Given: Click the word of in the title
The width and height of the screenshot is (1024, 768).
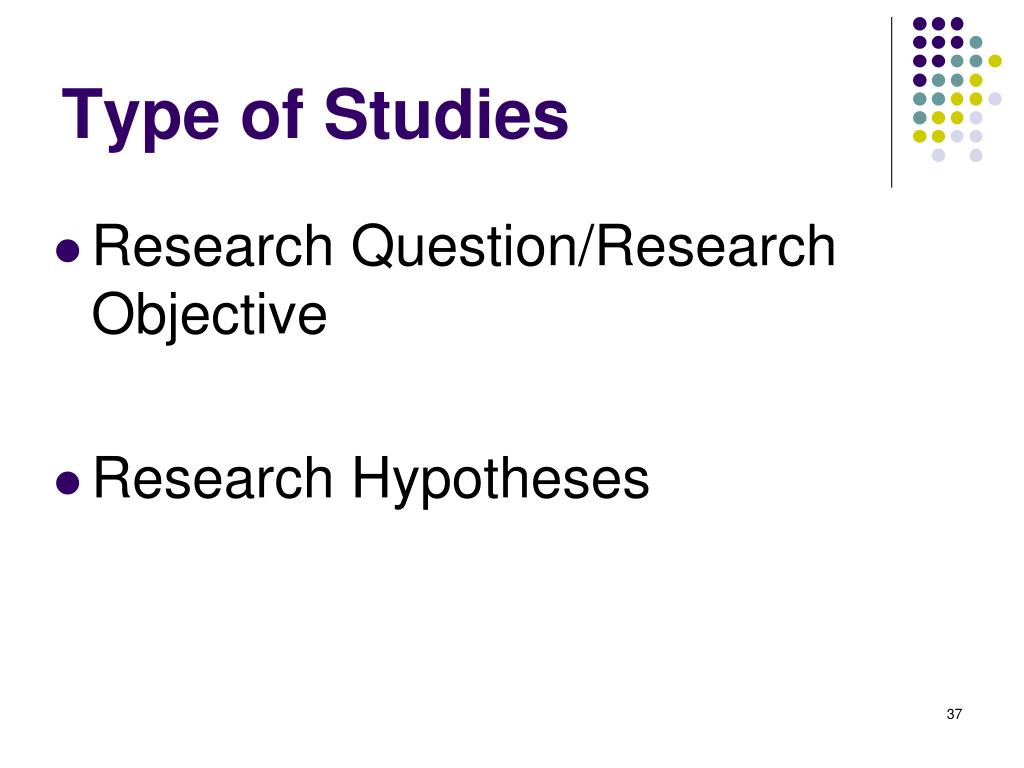Looking at the screenshot, I should (271, 113).
